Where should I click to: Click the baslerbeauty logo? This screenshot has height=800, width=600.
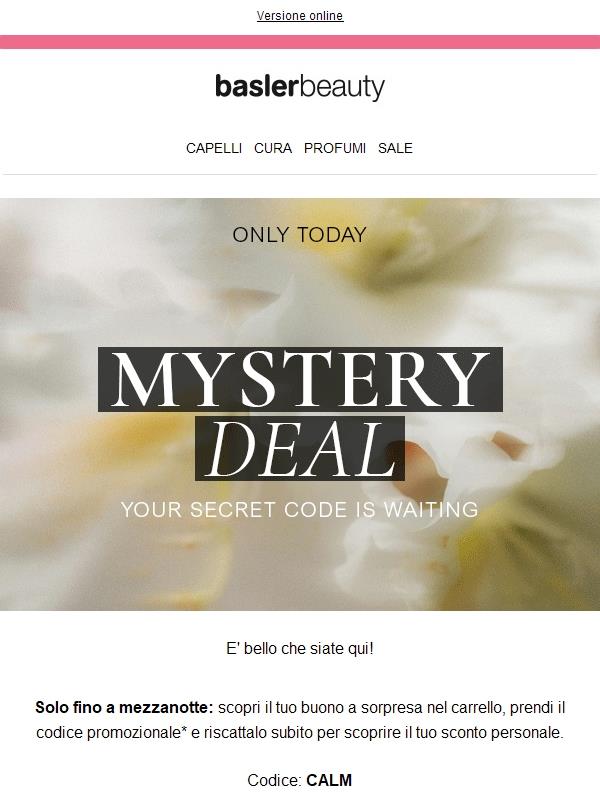tap(300, 87)
